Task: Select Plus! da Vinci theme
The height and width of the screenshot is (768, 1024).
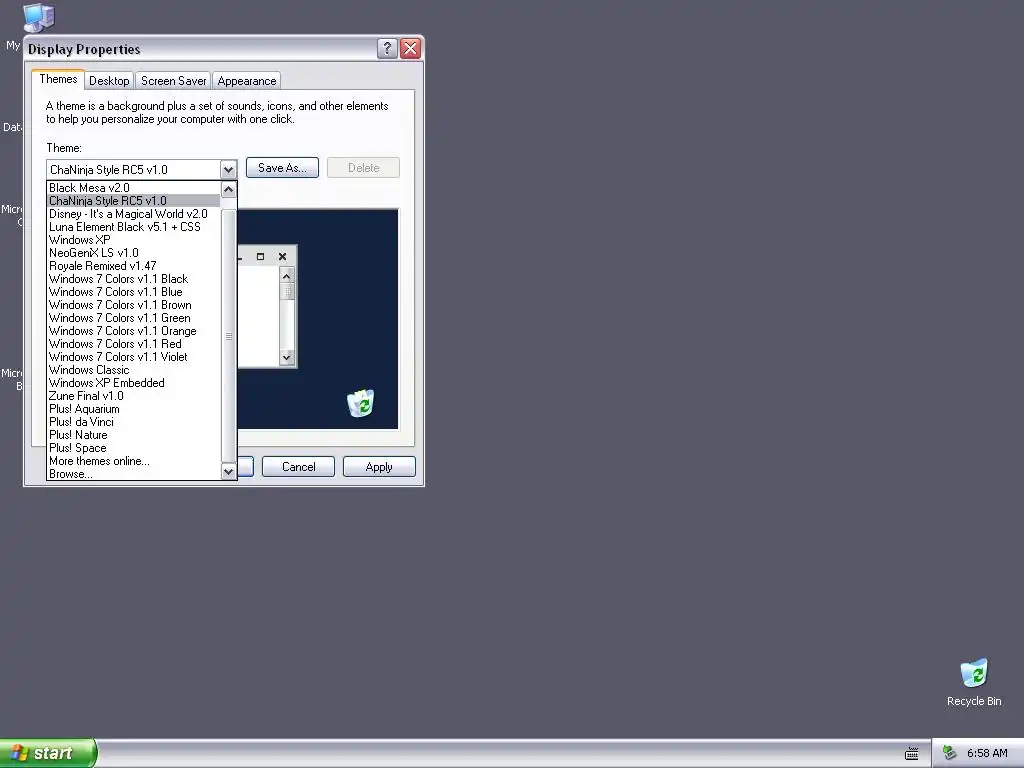Action: click(x=135, y=423)
